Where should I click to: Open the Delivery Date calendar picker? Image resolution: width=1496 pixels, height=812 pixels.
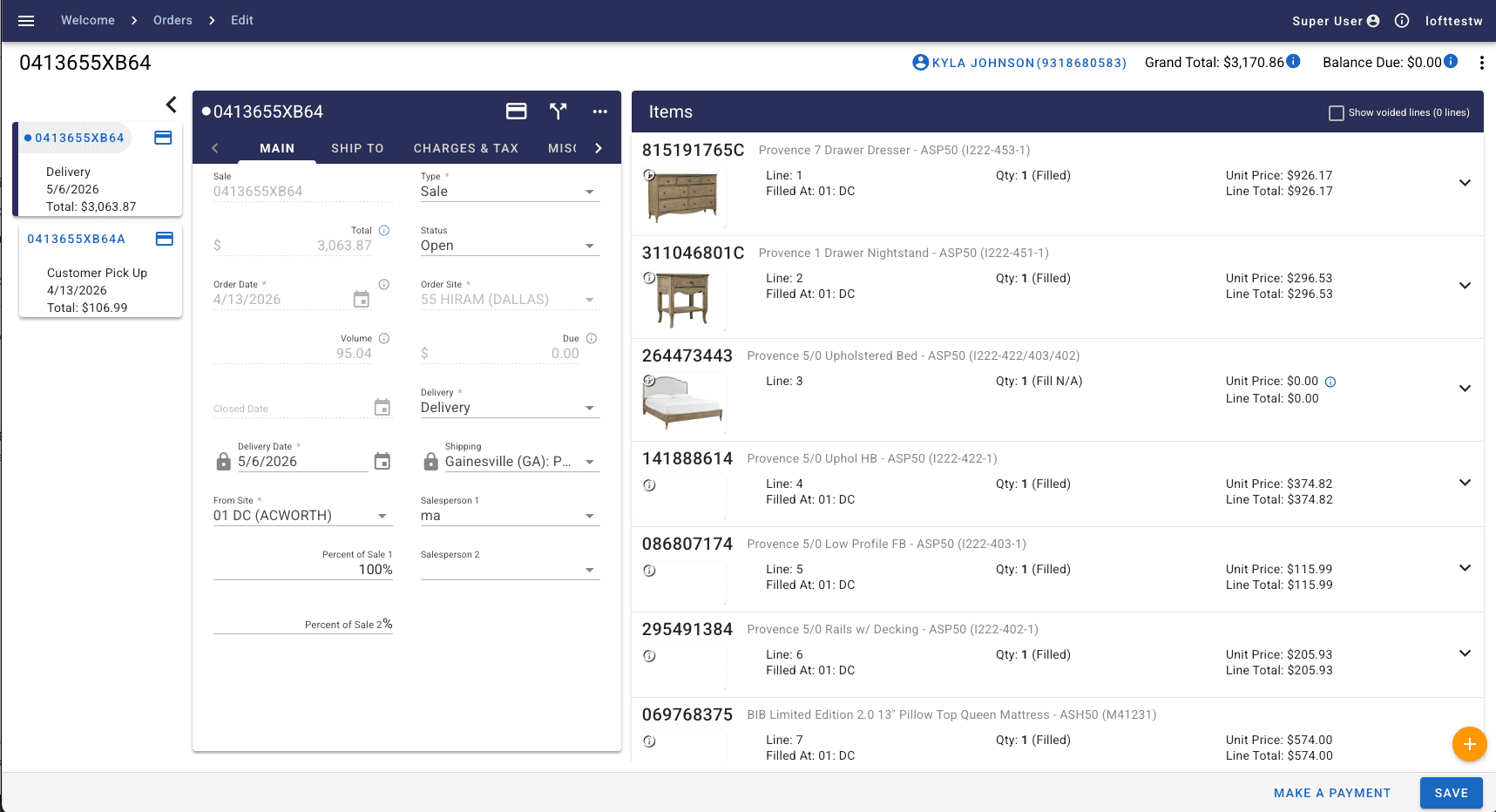point(382,462)
